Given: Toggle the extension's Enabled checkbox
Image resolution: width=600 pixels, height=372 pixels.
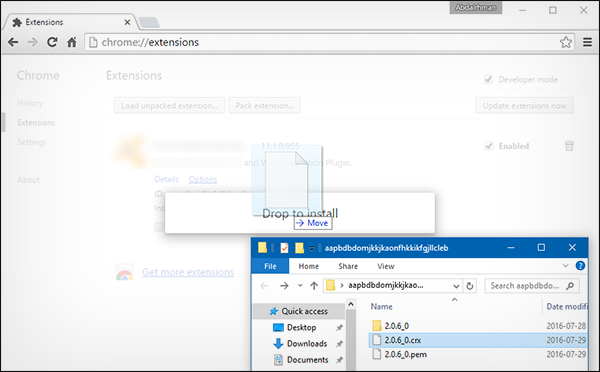Looking at the screenshot, I should click(x=489, y=146).
